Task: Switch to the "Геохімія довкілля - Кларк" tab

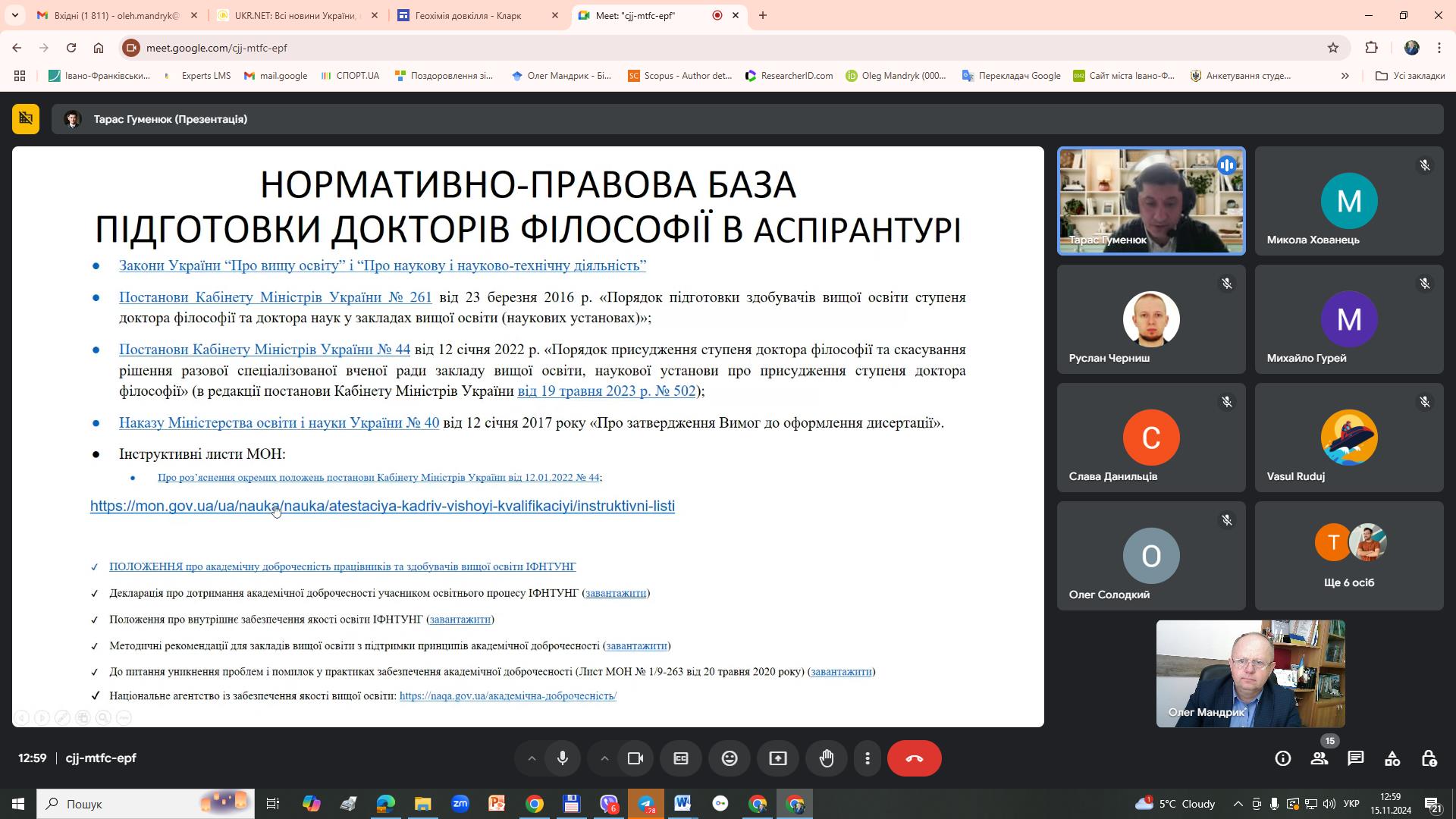Action: pyautogui.click(x=470, y=15)
